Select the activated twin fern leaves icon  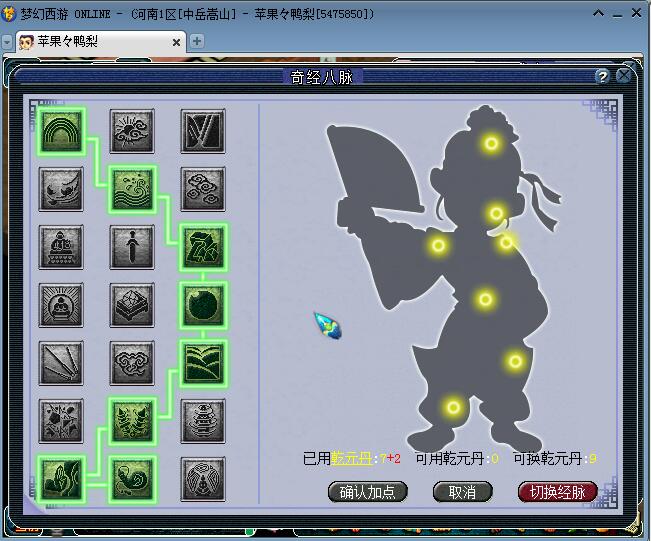[132, 421]
